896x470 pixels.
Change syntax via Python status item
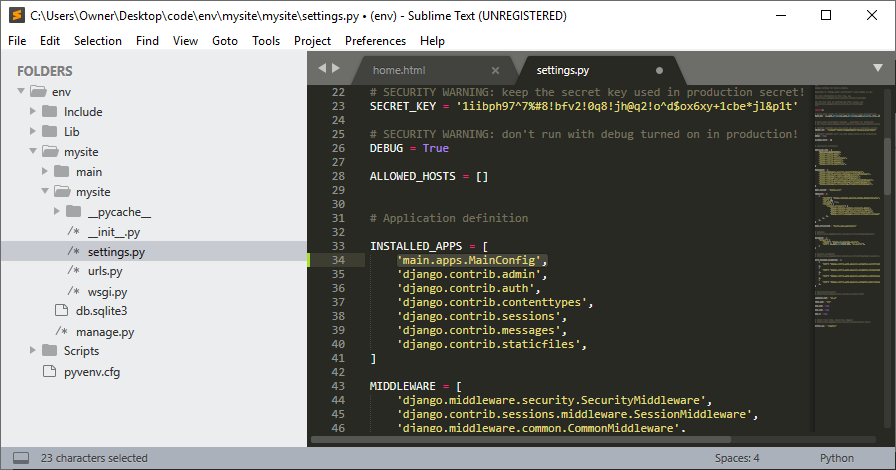(x=837, y=458)
